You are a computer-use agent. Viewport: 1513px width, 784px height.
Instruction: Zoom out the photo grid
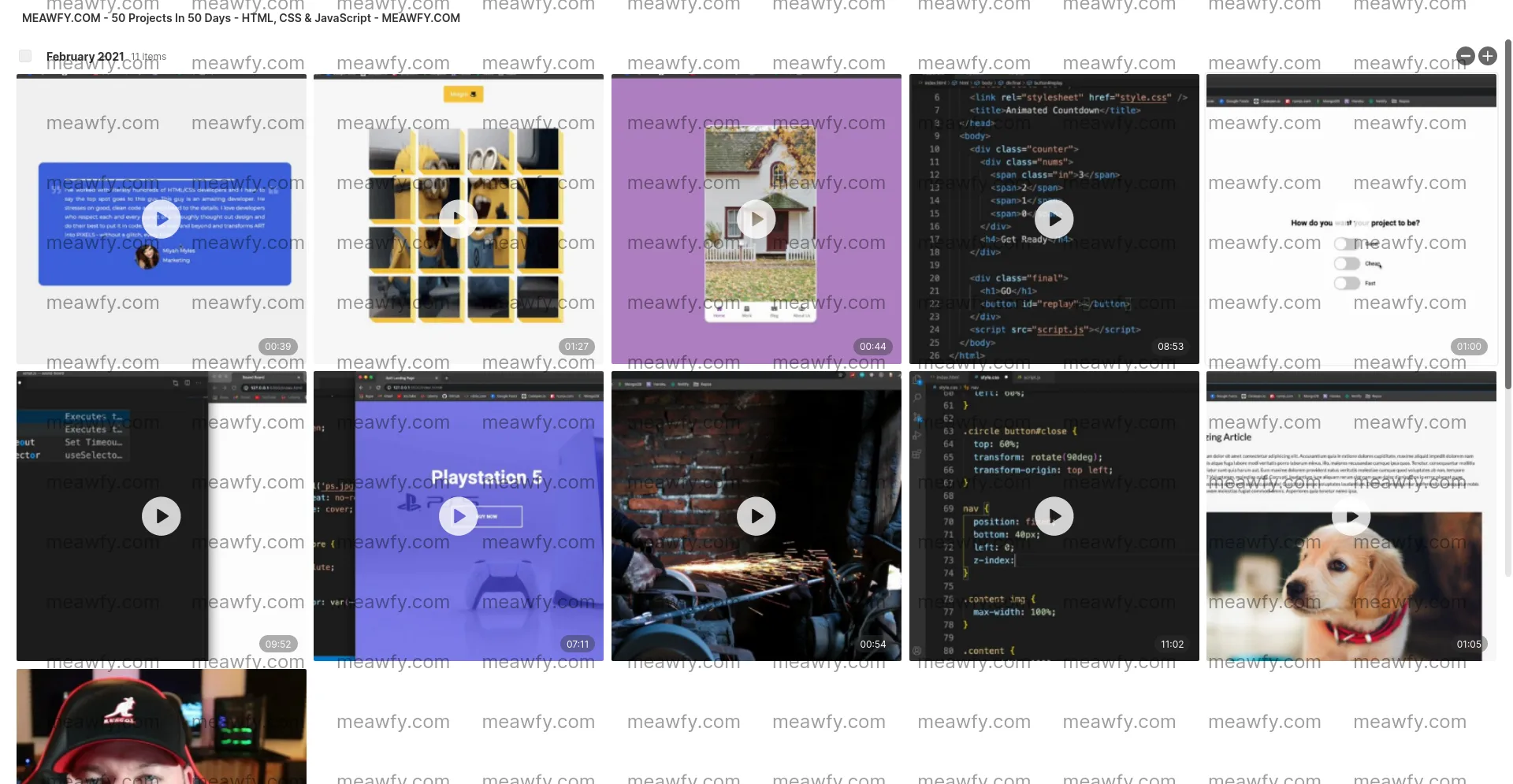point(1466,56)
